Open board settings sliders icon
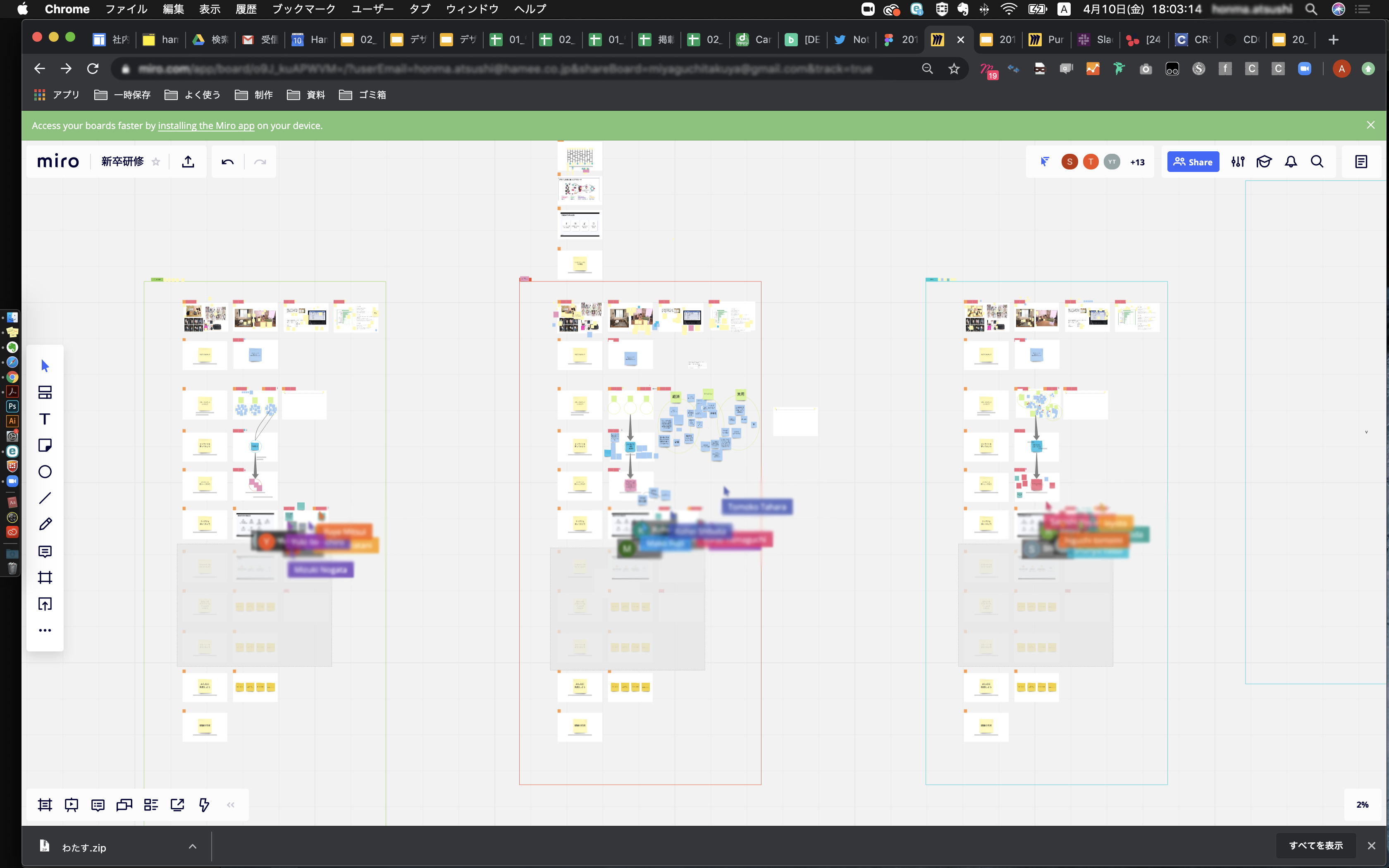1389x868 pixels. click(x=1238, y=162)
